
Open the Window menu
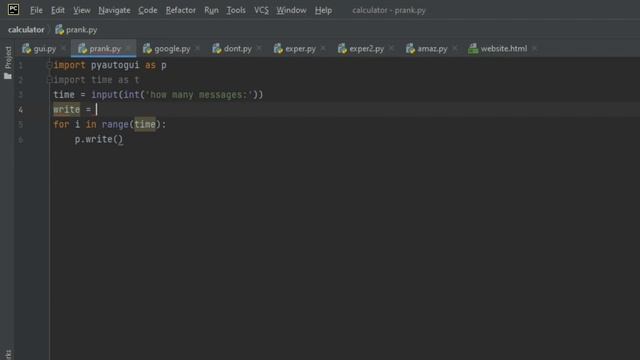(x=291, y=10)
